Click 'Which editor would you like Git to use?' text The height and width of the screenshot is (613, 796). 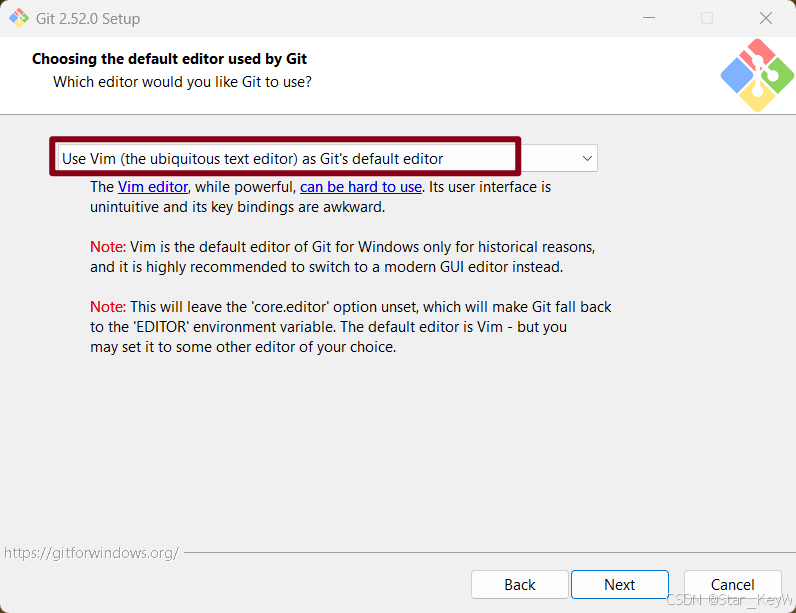182,82
